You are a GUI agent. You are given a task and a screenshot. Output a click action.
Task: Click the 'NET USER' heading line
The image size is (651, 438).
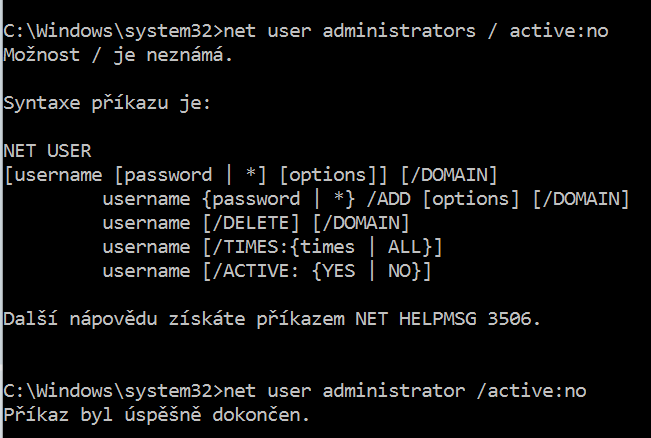[47, 150]
